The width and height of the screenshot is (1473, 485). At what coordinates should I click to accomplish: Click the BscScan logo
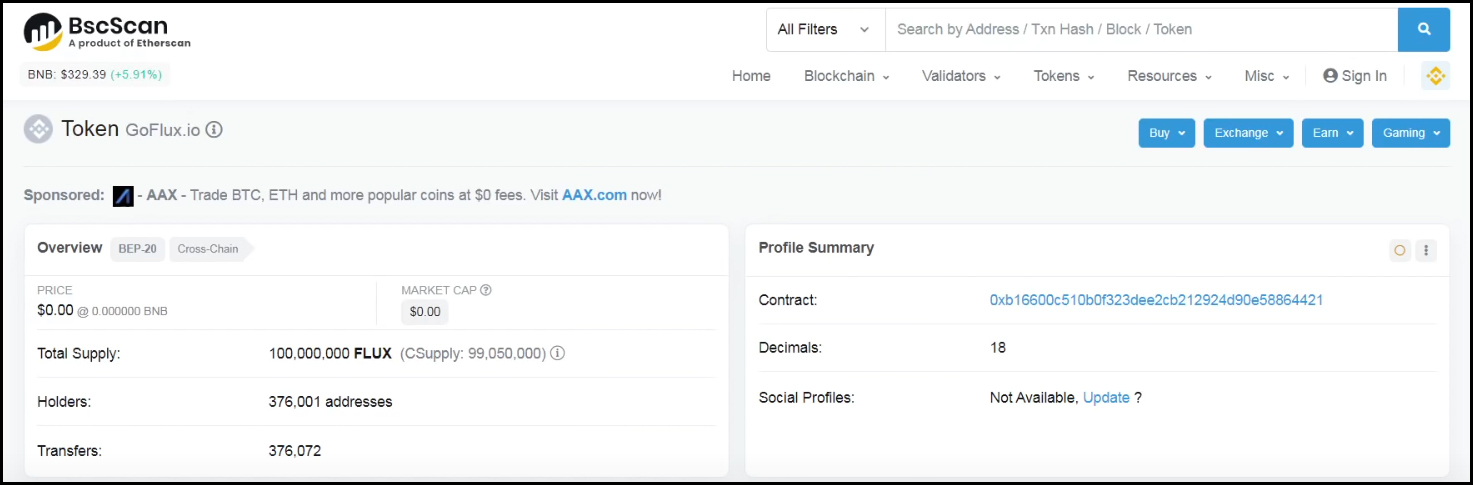click(107, 31)
